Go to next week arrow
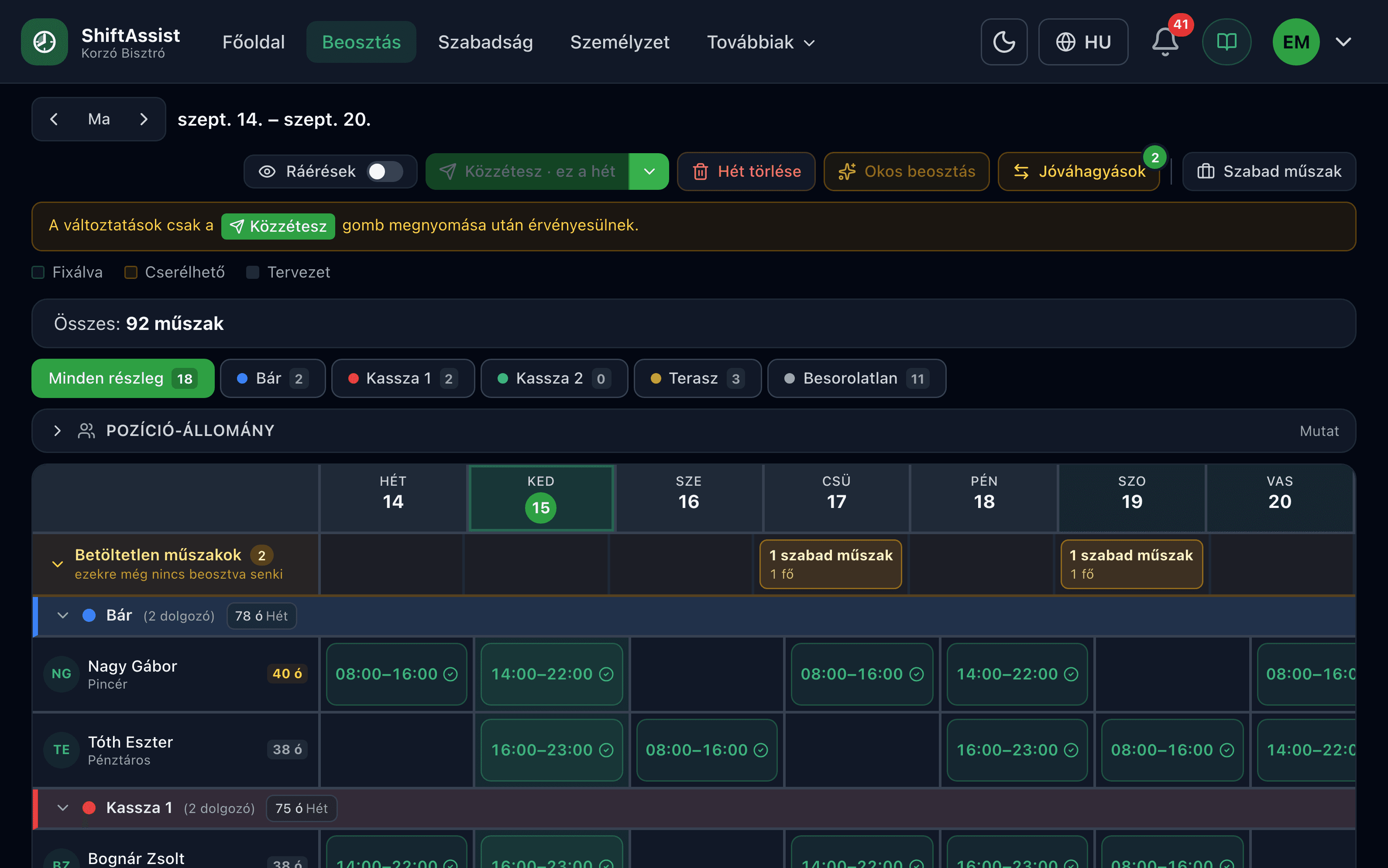 click(x=144, y=119)
